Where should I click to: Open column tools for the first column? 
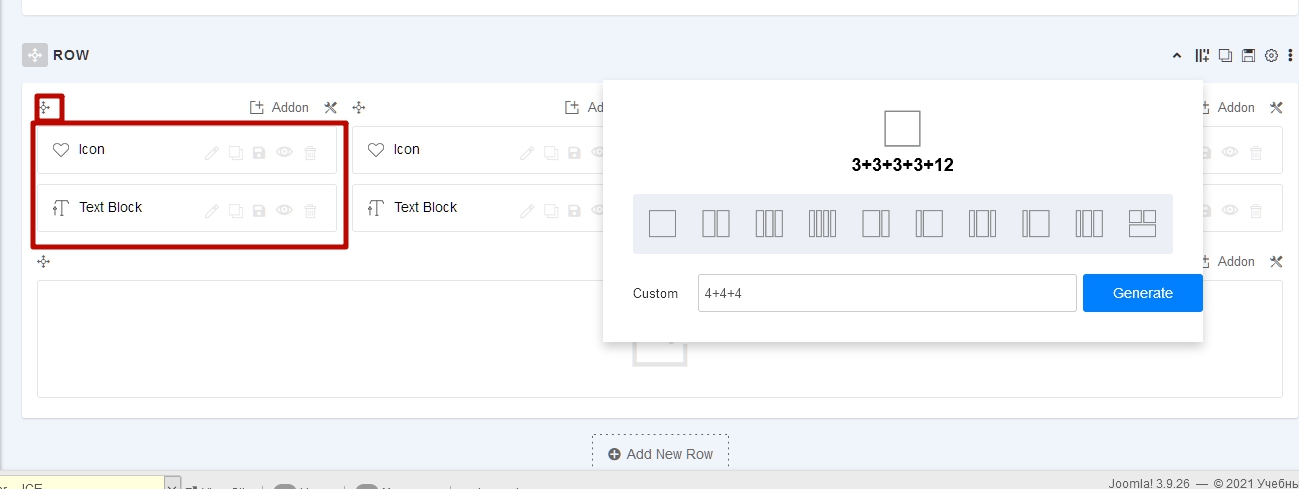[331, 108]
